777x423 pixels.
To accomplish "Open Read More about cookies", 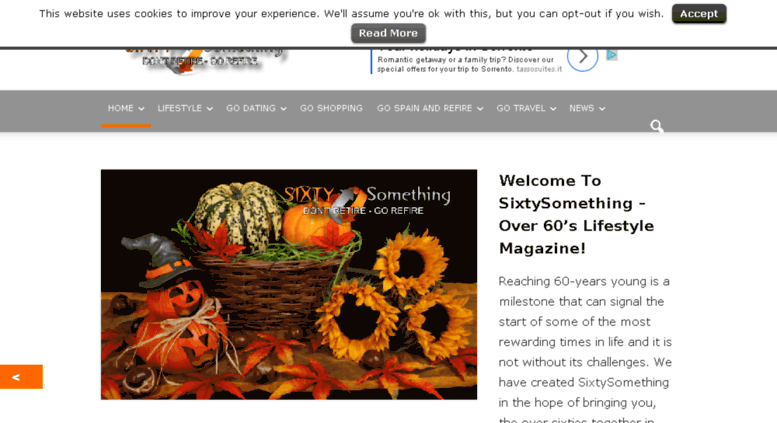I will [x=388, y=33].
